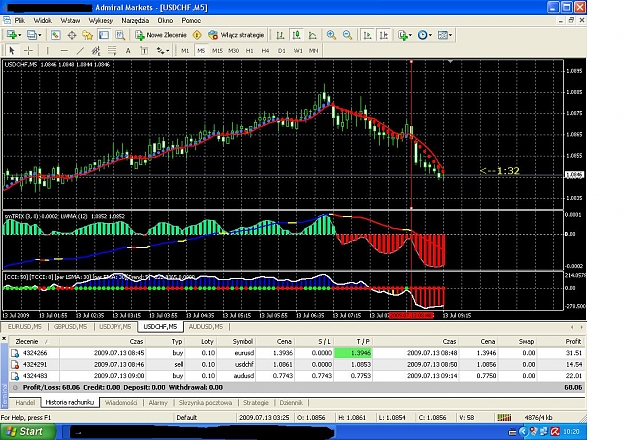The width and height of the screenshot is (625, 440).
Task: Expand the Periods dropdown arrow
Action: (430, 35)
